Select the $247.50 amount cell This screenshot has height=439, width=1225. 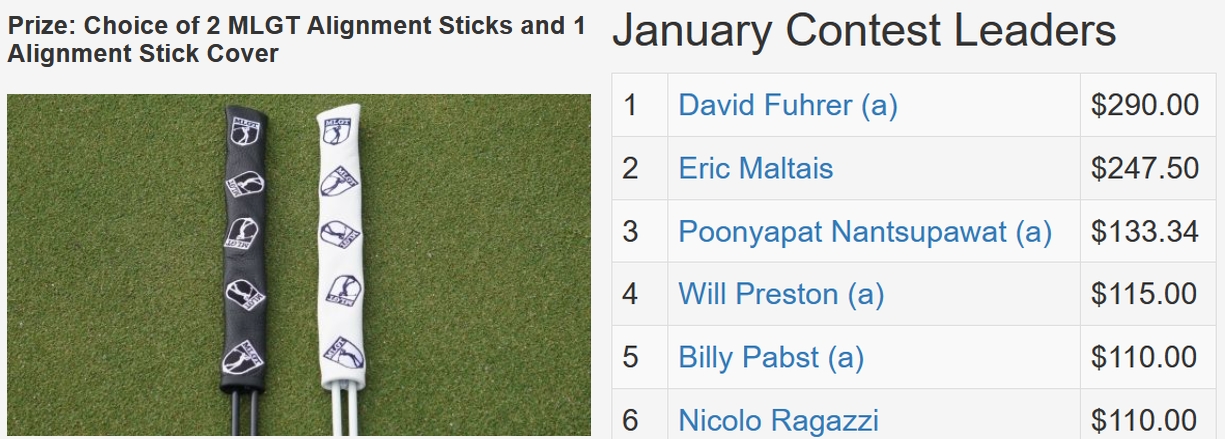[x=1145, y=168]
